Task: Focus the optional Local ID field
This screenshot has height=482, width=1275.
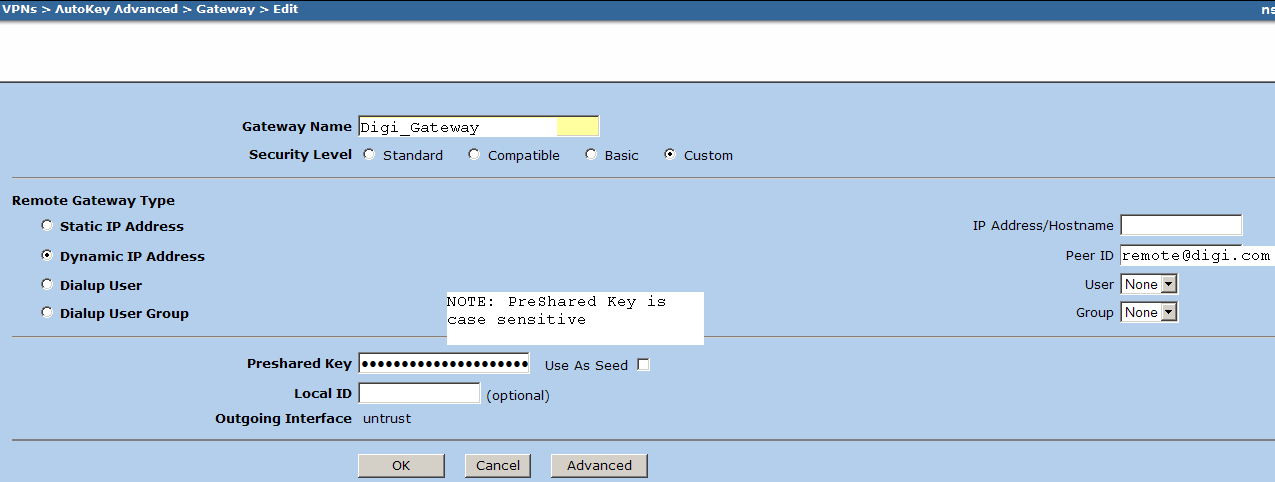Action: 419,394
